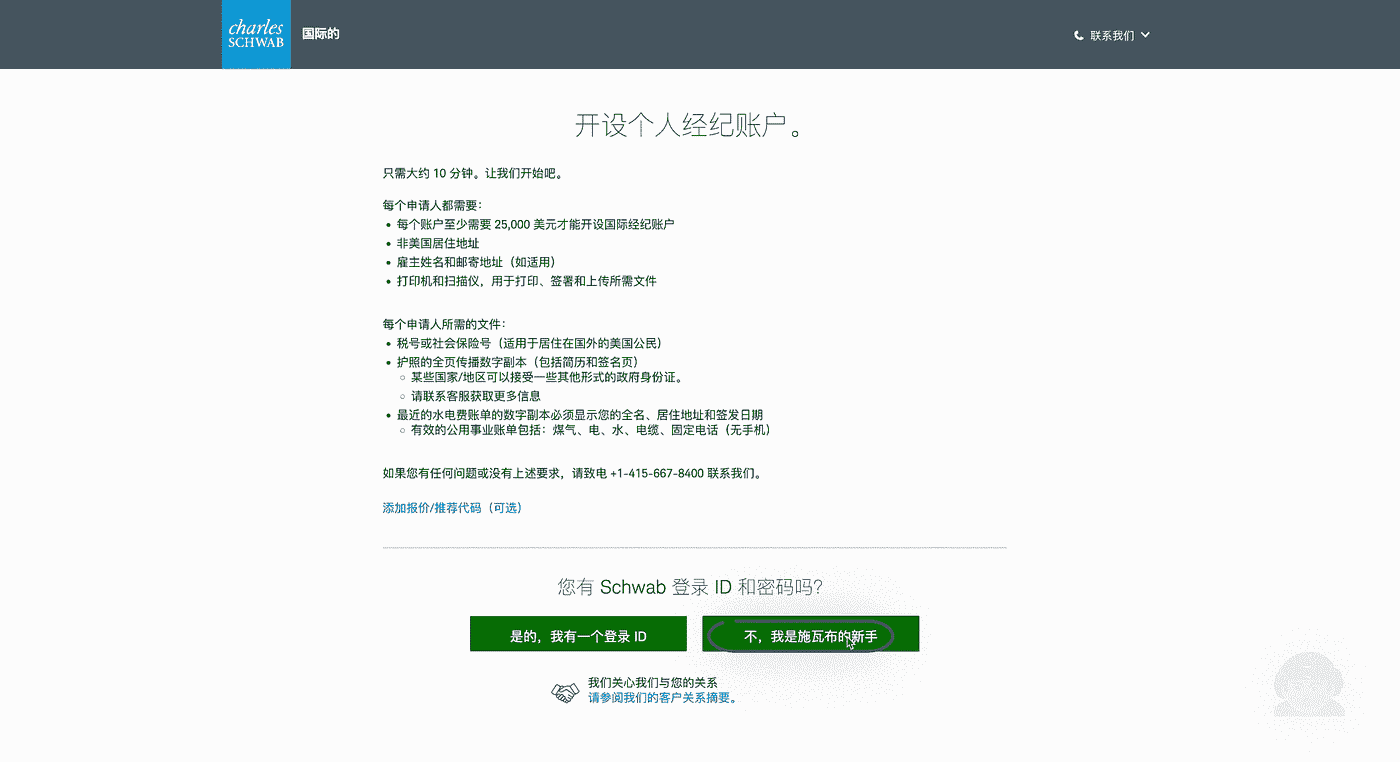Click 最近的水电费账单 list item

pyautogui.click(x=579, y=415)
